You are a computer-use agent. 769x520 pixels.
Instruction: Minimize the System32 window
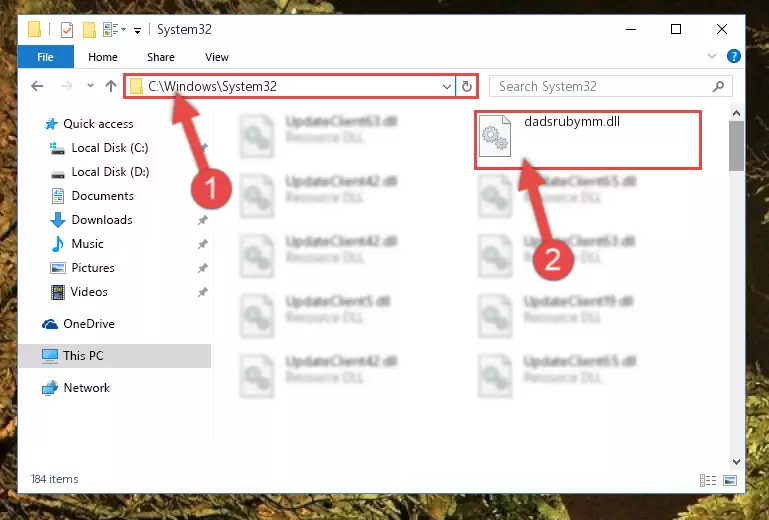pos(631,29)
